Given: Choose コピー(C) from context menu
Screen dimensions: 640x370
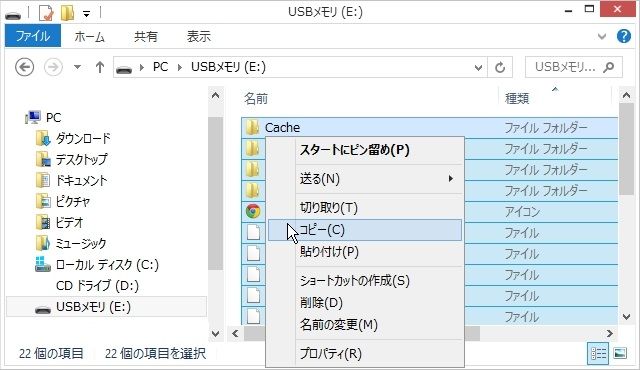Looking at the screenshot, I should 365,230.
